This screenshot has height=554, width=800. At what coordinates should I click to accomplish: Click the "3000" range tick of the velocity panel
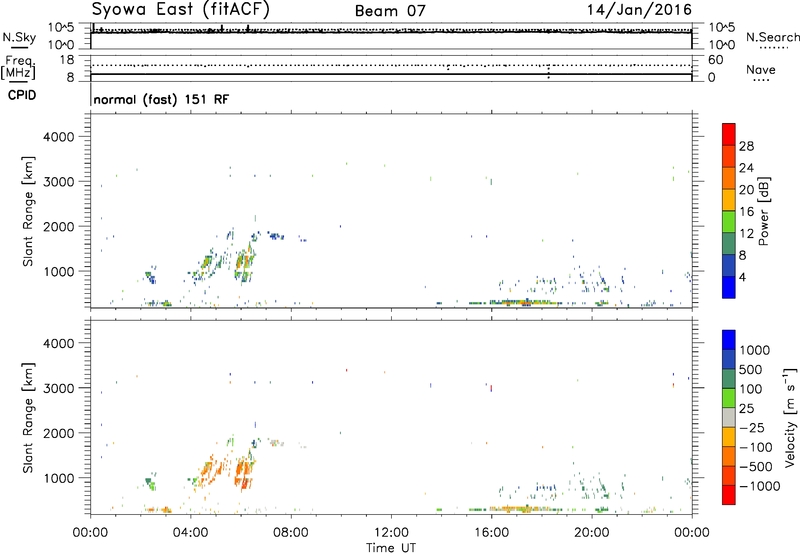pyautogui.click(x=59, y=388)
